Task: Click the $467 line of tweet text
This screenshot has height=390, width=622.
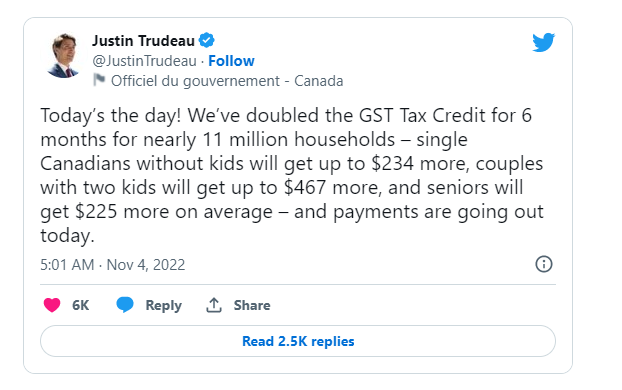Action: pos(282,187)
